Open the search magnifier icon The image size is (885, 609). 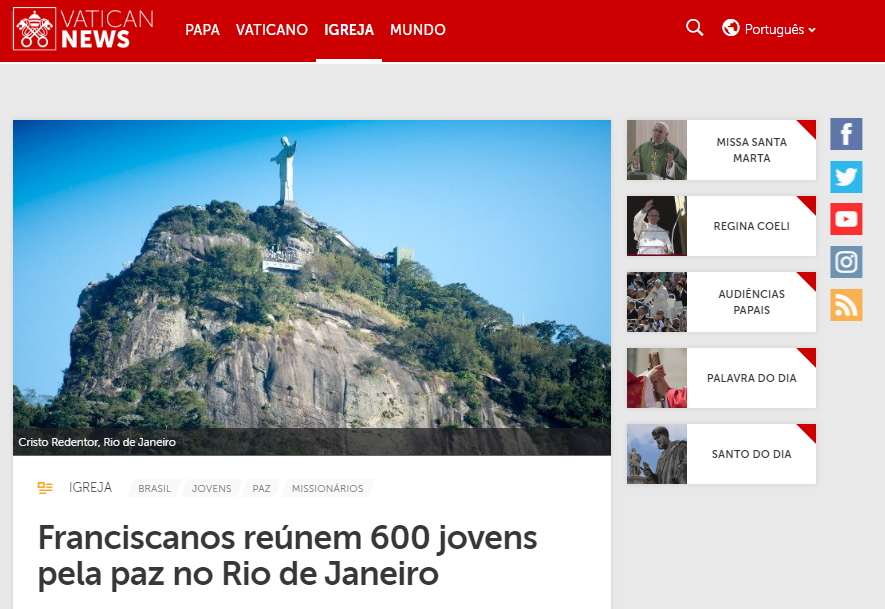(694, 28)
